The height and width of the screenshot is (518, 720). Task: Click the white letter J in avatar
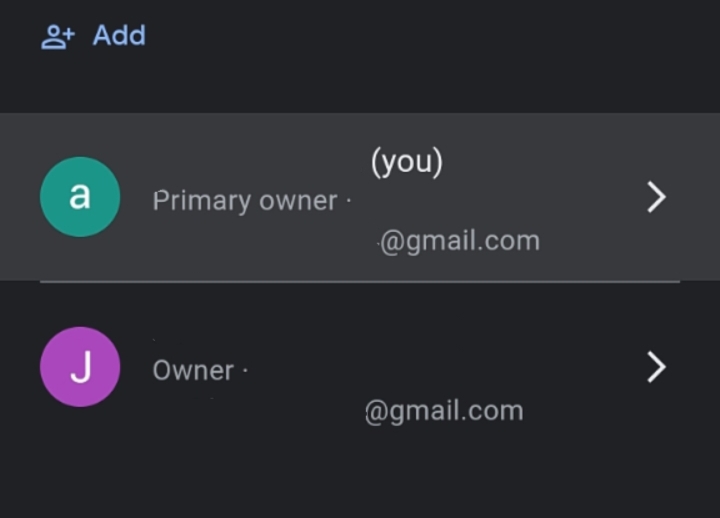81,366
